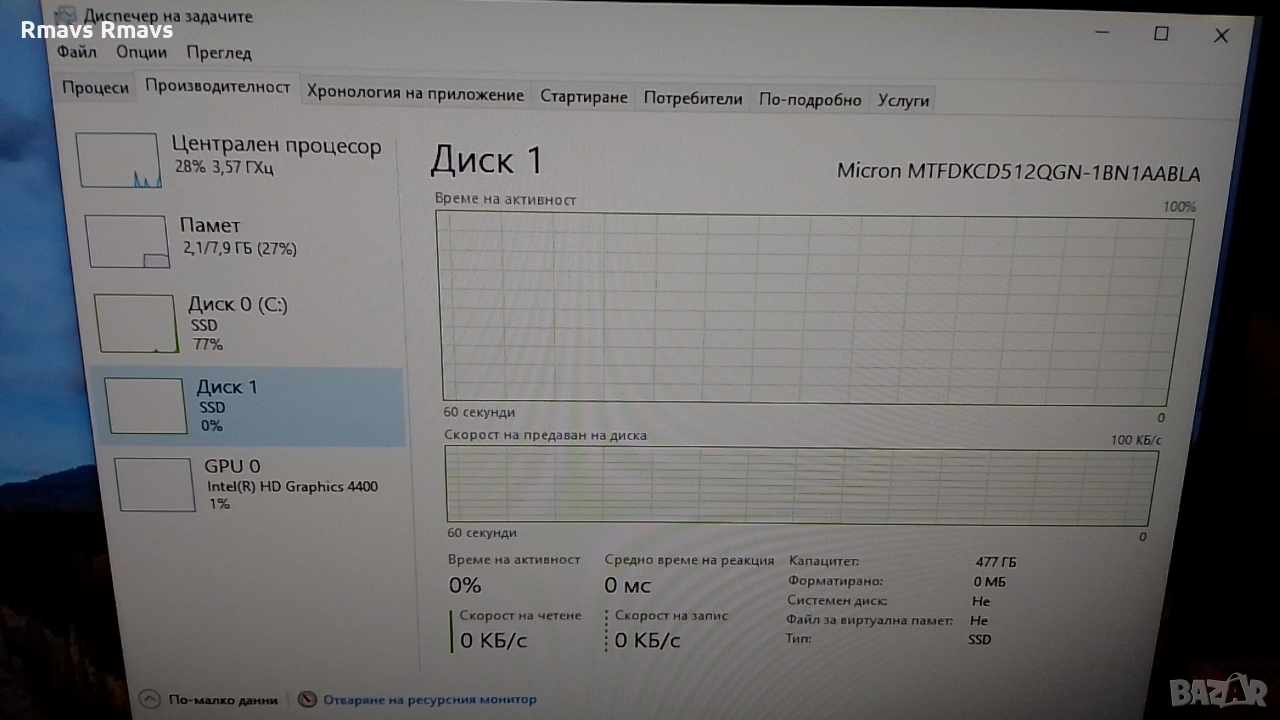Click the 0 МБ formatted value
The height and width of the screenshot is (720, 1280).
989,582
